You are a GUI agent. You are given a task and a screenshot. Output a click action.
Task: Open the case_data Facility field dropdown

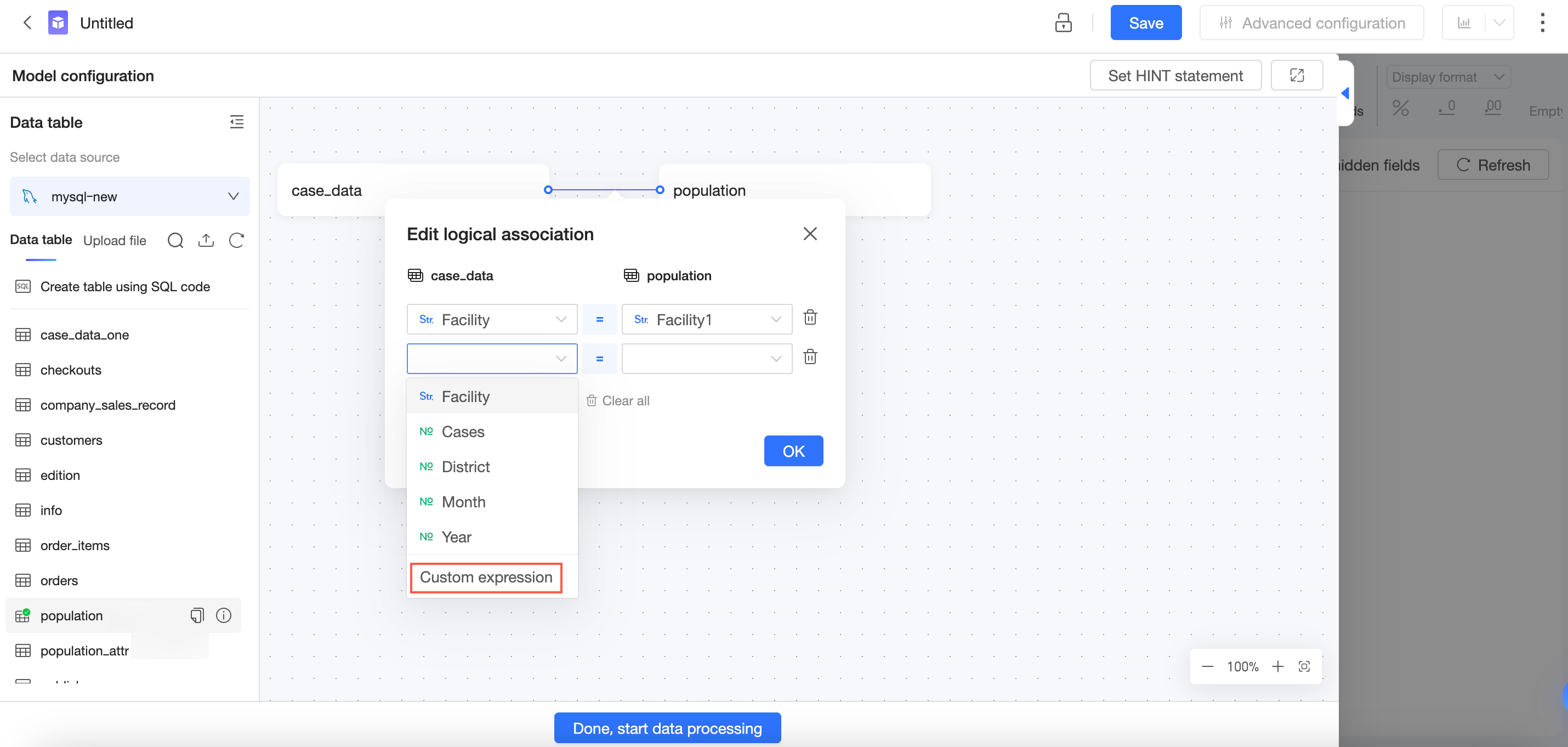[x=492, y=320]
